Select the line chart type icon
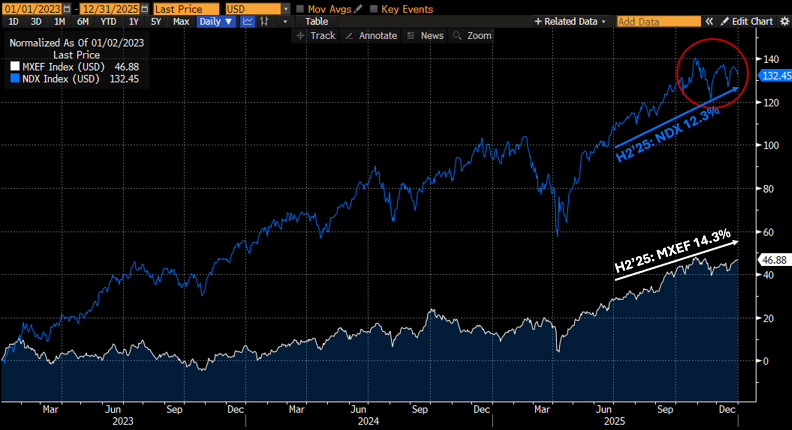The image size is (792, 430). pos(247,21)
